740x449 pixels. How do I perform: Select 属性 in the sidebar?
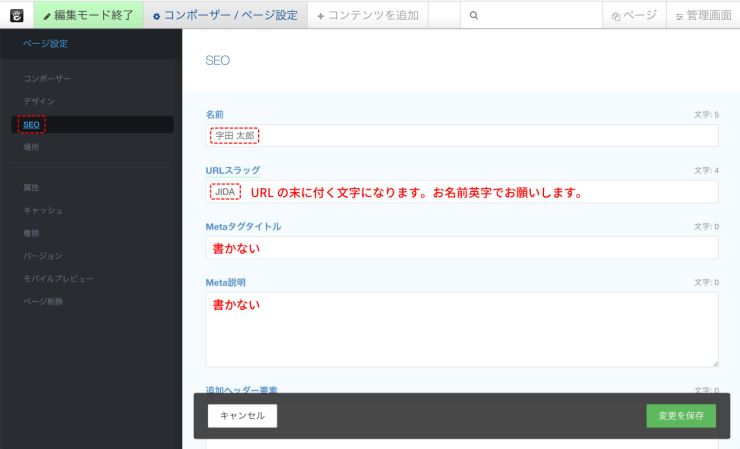pyautogui.click(x=31, y=187)
